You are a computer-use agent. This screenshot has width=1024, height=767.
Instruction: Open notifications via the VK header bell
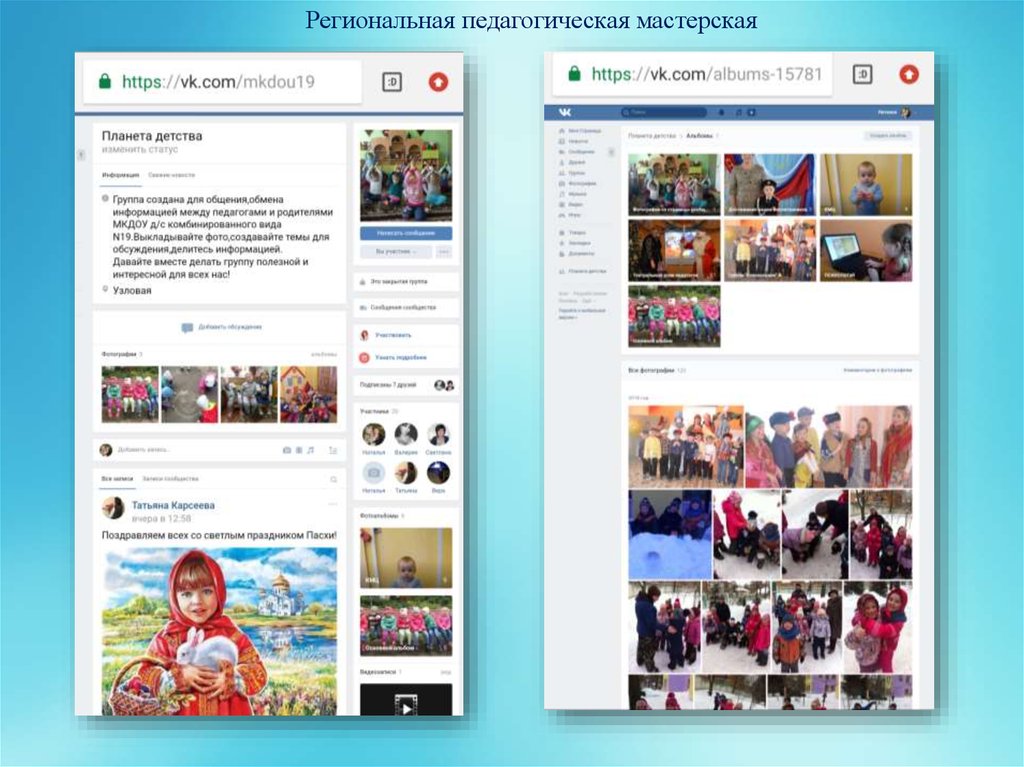coord(723,113)
